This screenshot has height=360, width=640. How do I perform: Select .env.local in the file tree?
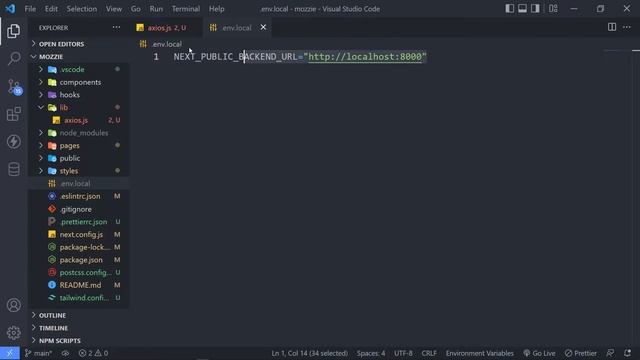coord(79,183)
